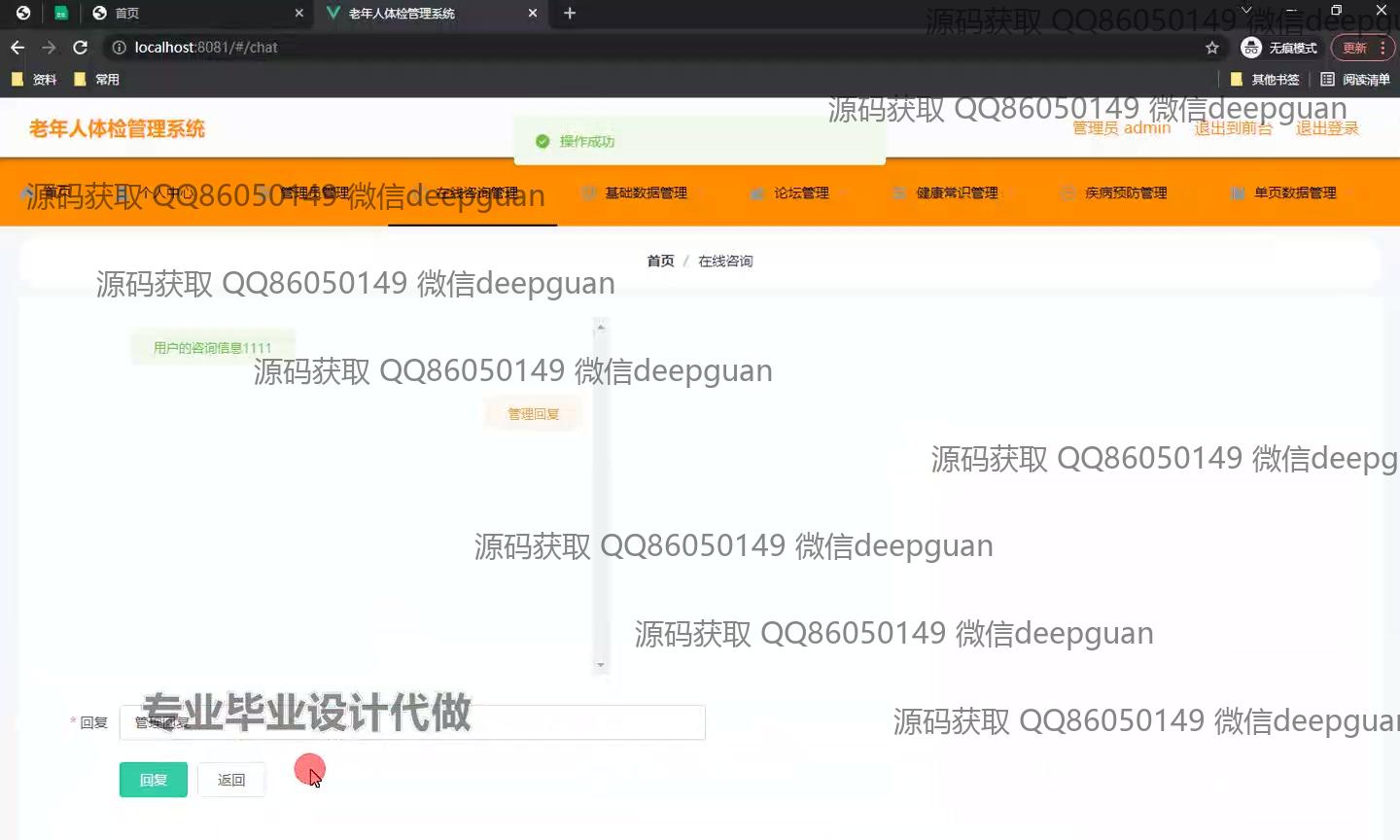Reload the page with refresh icon
This screenshot has width=1400, height=840.
pyautogui.click(x=81, y=48)
